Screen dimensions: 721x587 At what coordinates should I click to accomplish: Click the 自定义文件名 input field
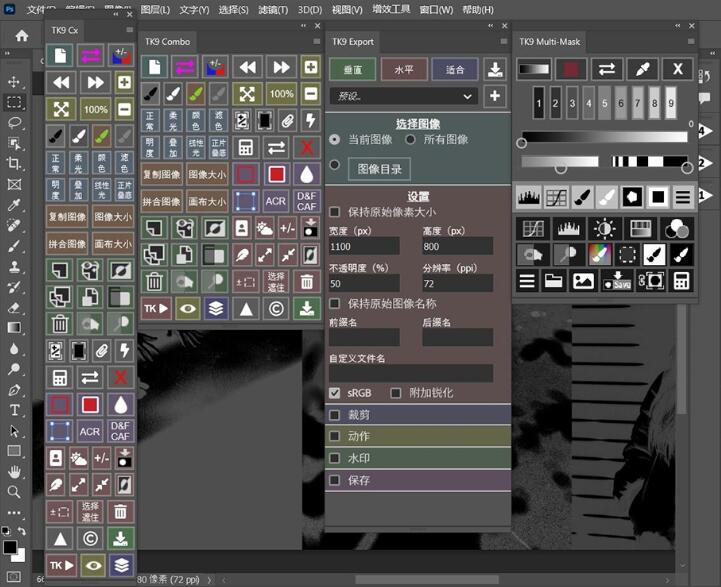(411, 373)
